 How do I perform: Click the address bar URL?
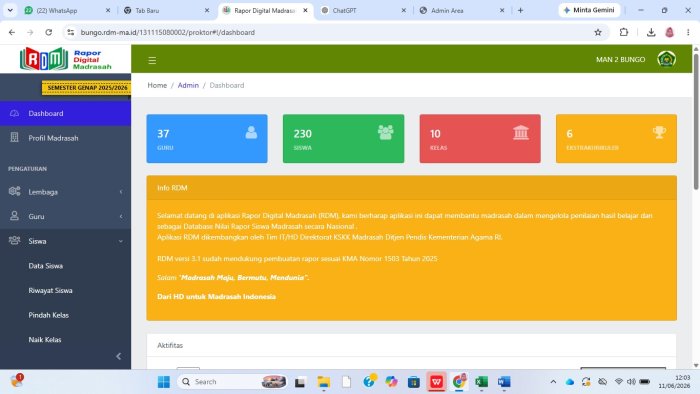pyautogui.click(x=168, y=32)
